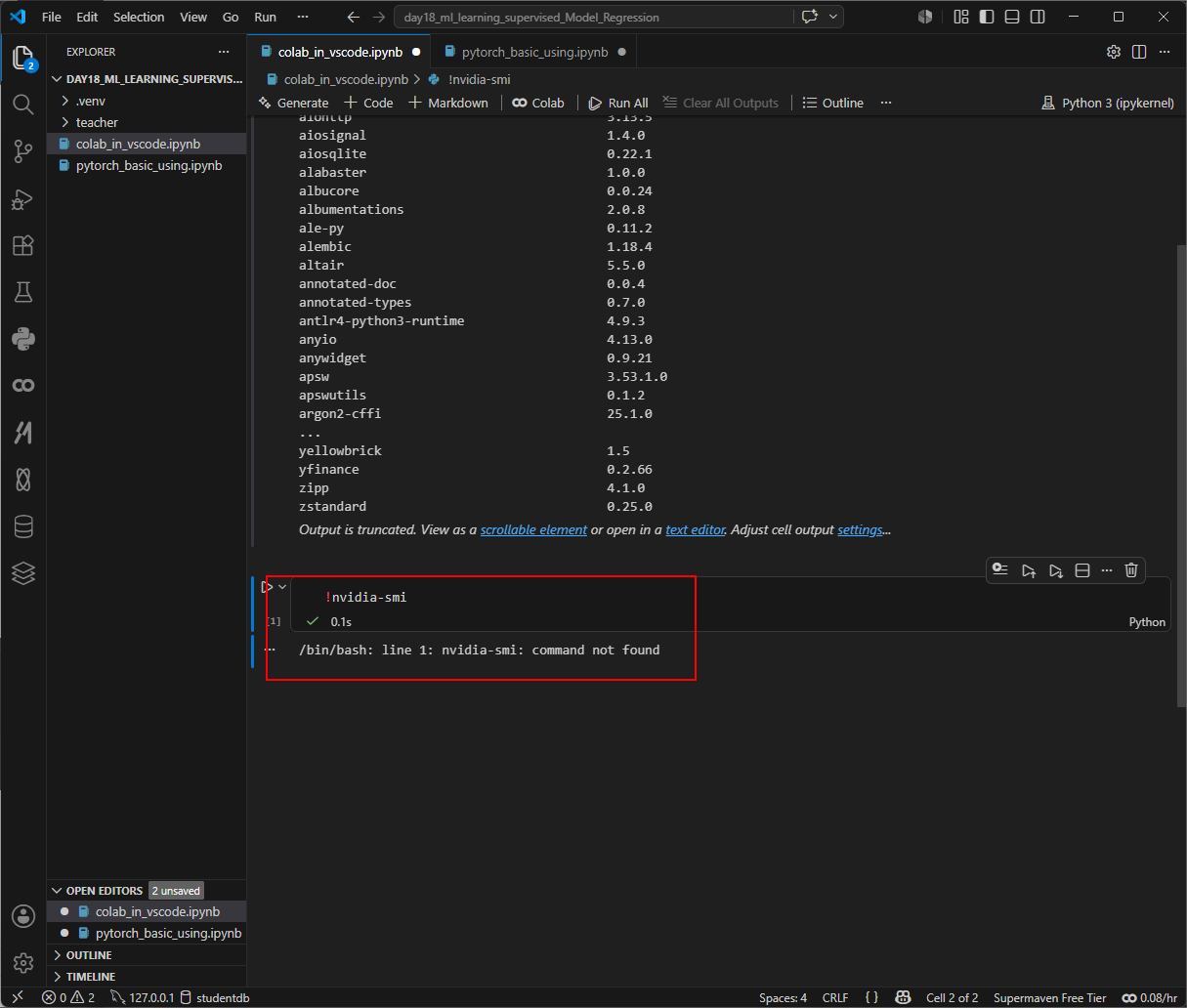Open the cell output settings link
The width and height of the screenshot is (1187, 1008).
click(x=860, y=529)
